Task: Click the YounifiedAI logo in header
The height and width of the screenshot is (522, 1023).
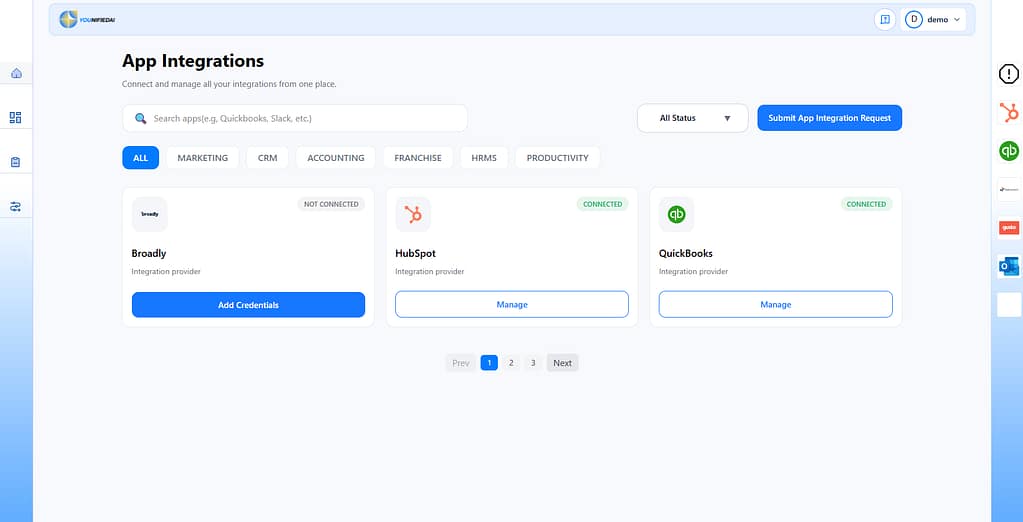Action: pyautogui.click(x=87, y=20)
